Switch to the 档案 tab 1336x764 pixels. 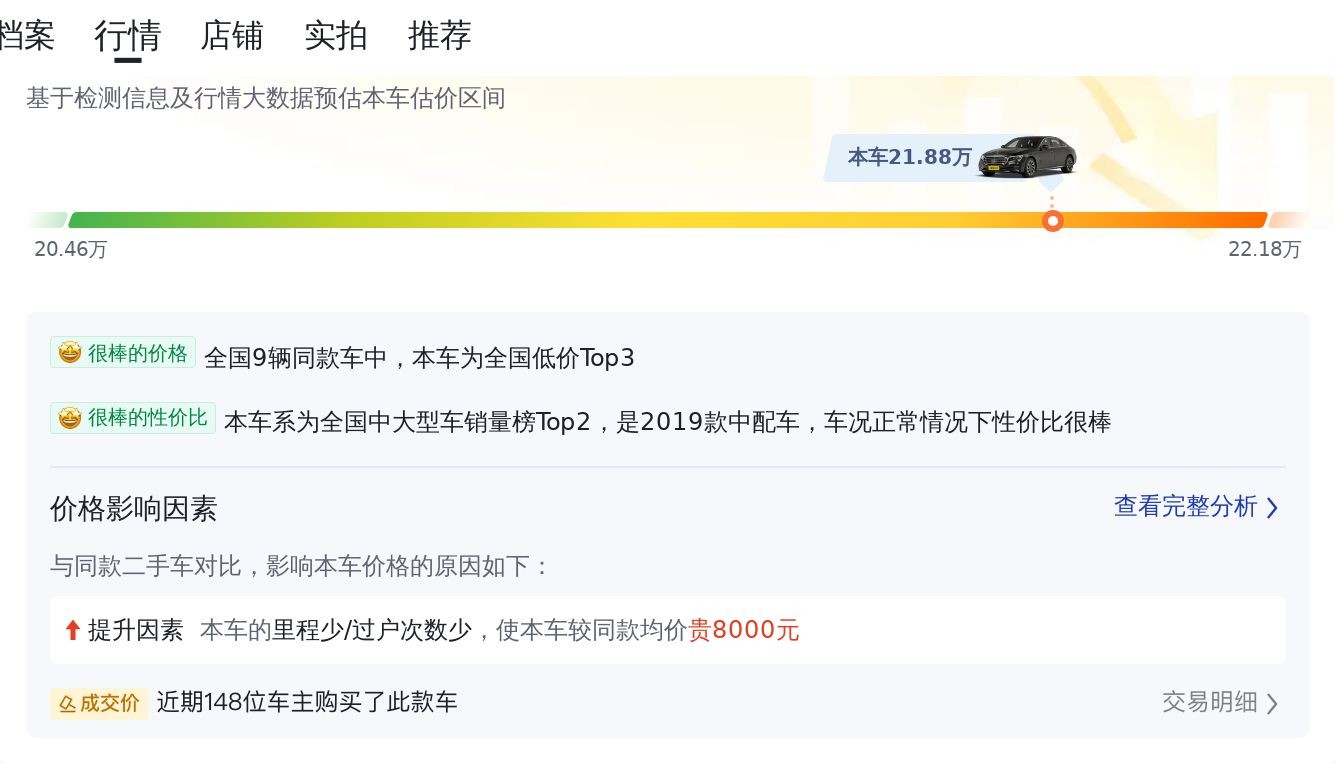pos(26,36)
